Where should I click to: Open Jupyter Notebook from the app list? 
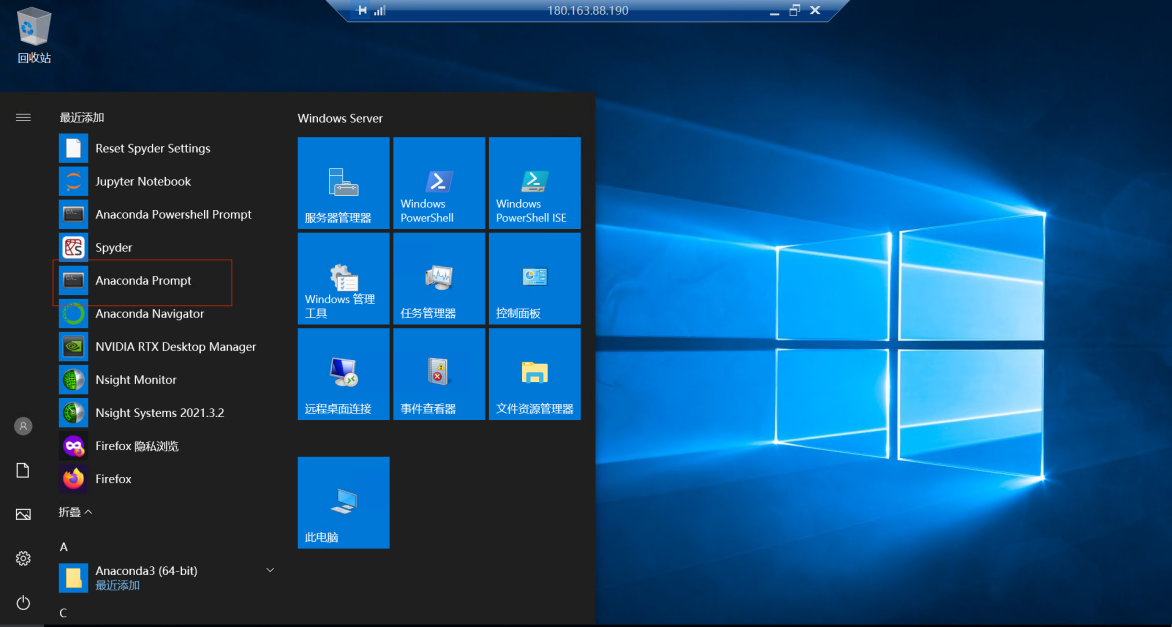point(142,182)
